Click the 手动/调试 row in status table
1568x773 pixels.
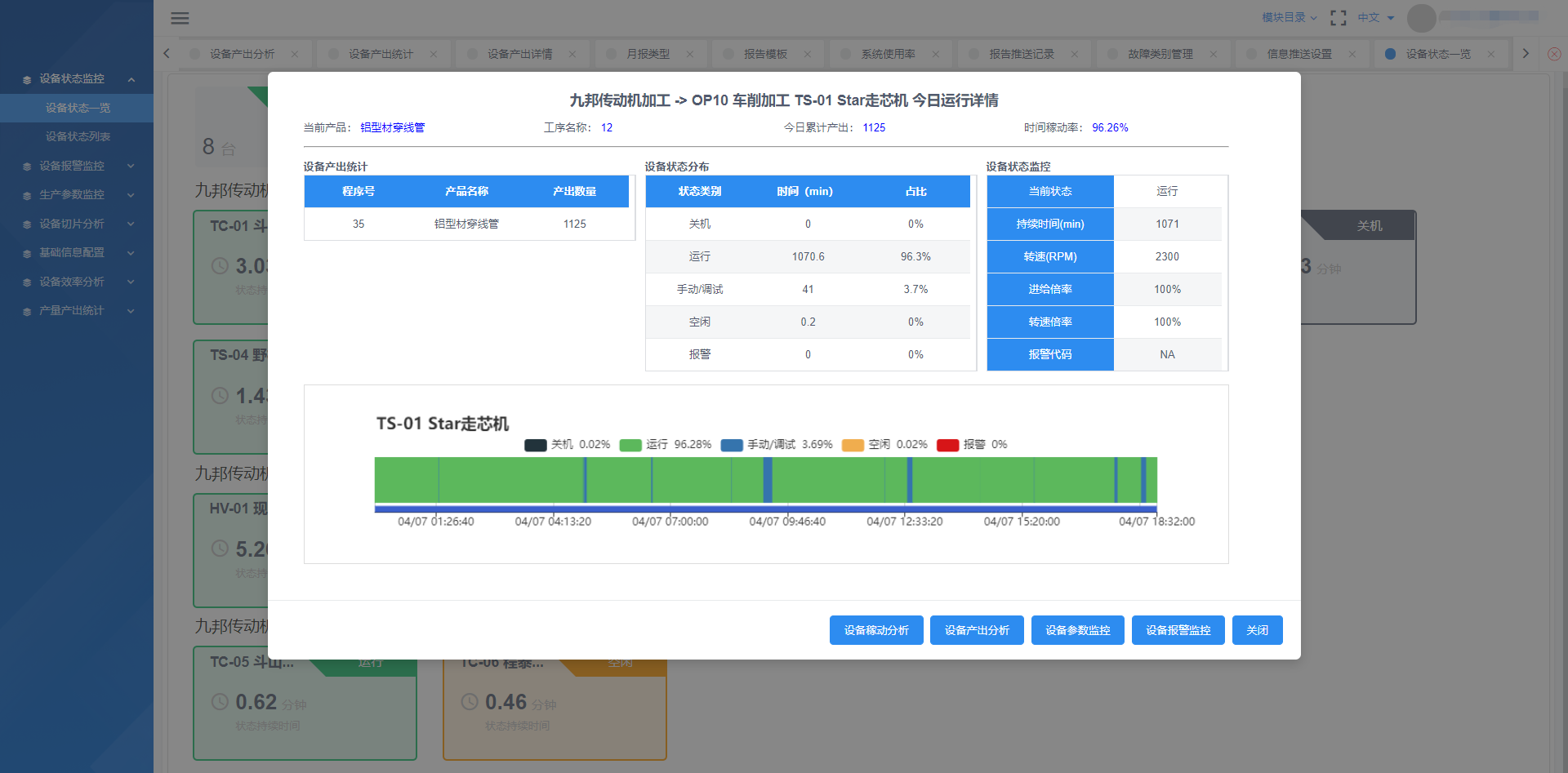click(808, 289)
